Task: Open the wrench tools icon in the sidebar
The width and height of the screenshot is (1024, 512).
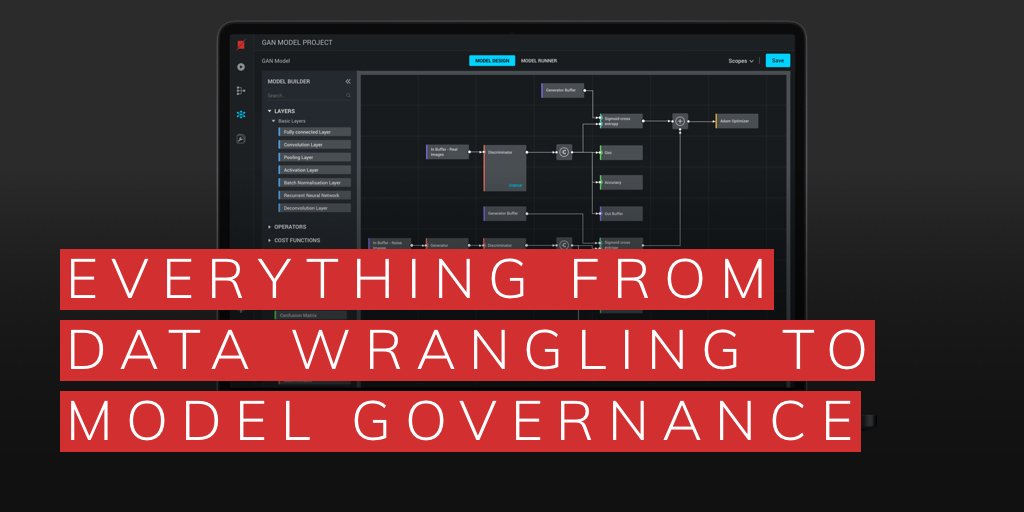Action: (x=241, y=138)
